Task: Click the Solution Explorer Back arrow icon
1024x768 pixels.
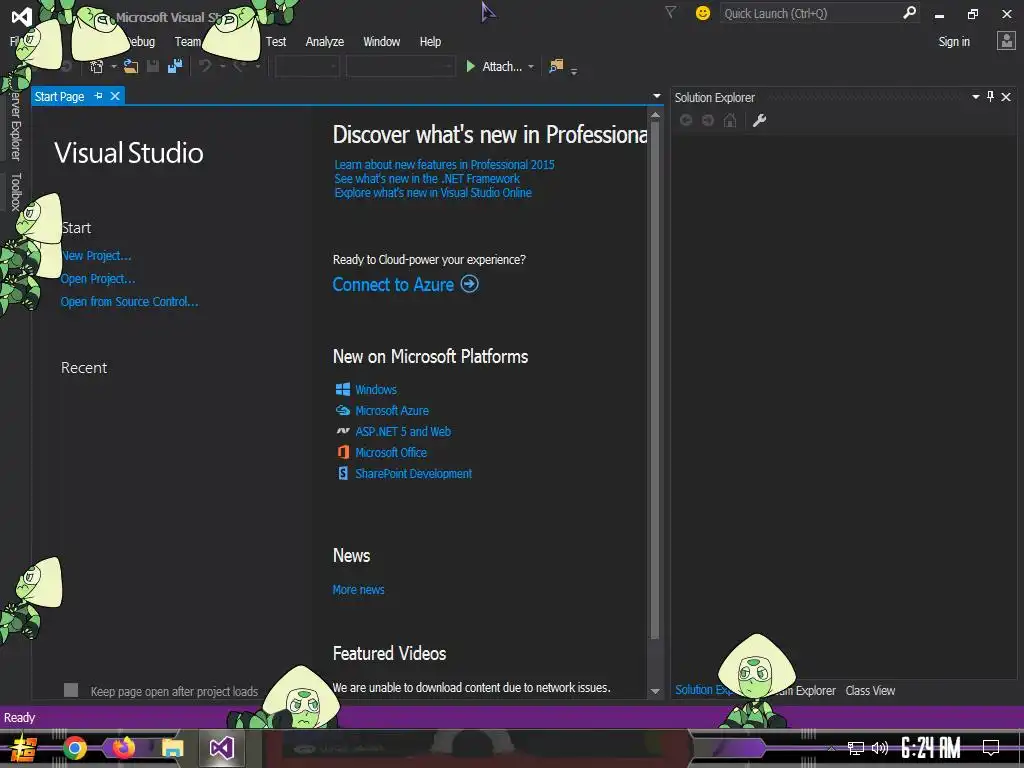Action: pyautogui.click(x=686, y=120)
